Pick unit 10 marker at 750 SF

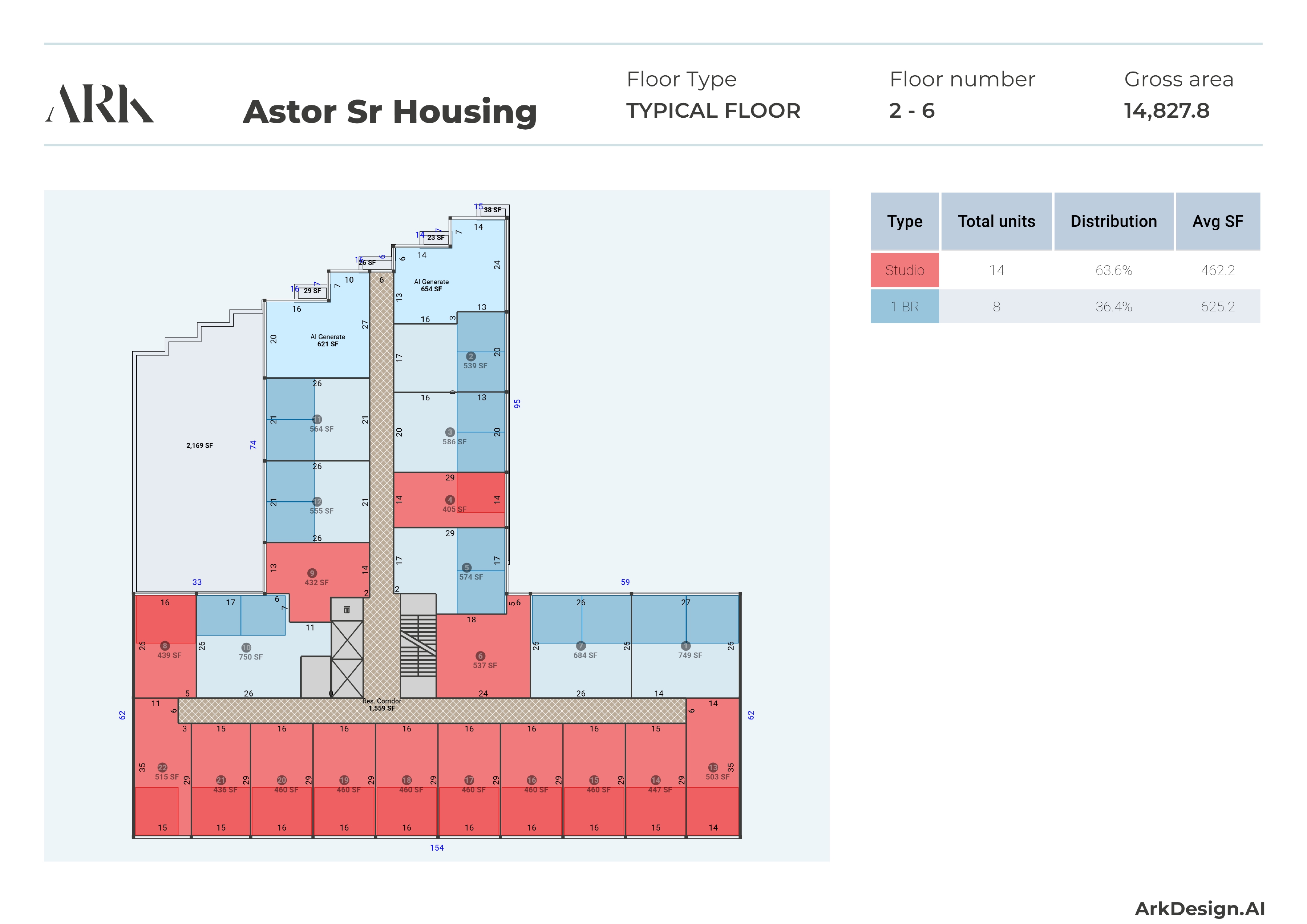[246, 648]
